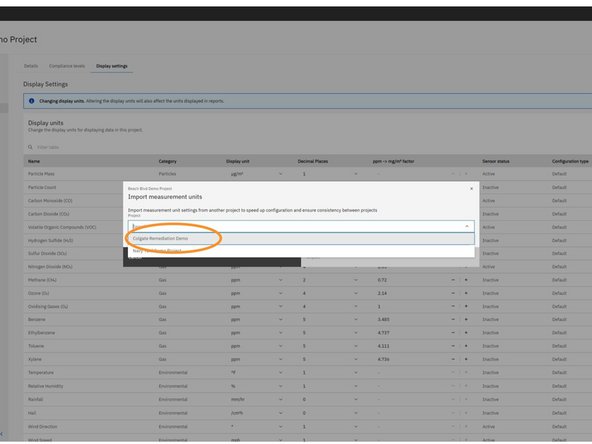Open Temperature display unit dropdown

coord(280,373)
